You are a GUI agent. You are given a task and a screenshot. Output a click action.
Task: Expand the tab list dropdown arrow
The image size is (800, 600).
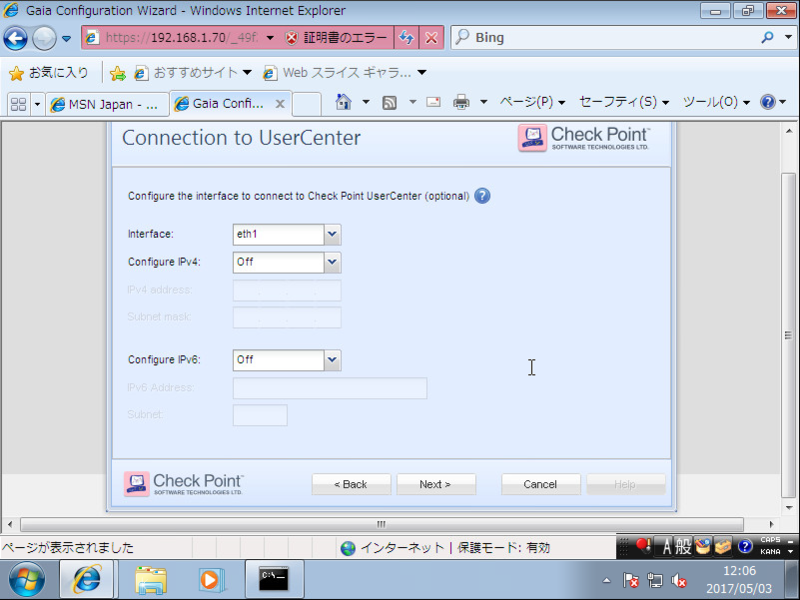coord(37,104)
